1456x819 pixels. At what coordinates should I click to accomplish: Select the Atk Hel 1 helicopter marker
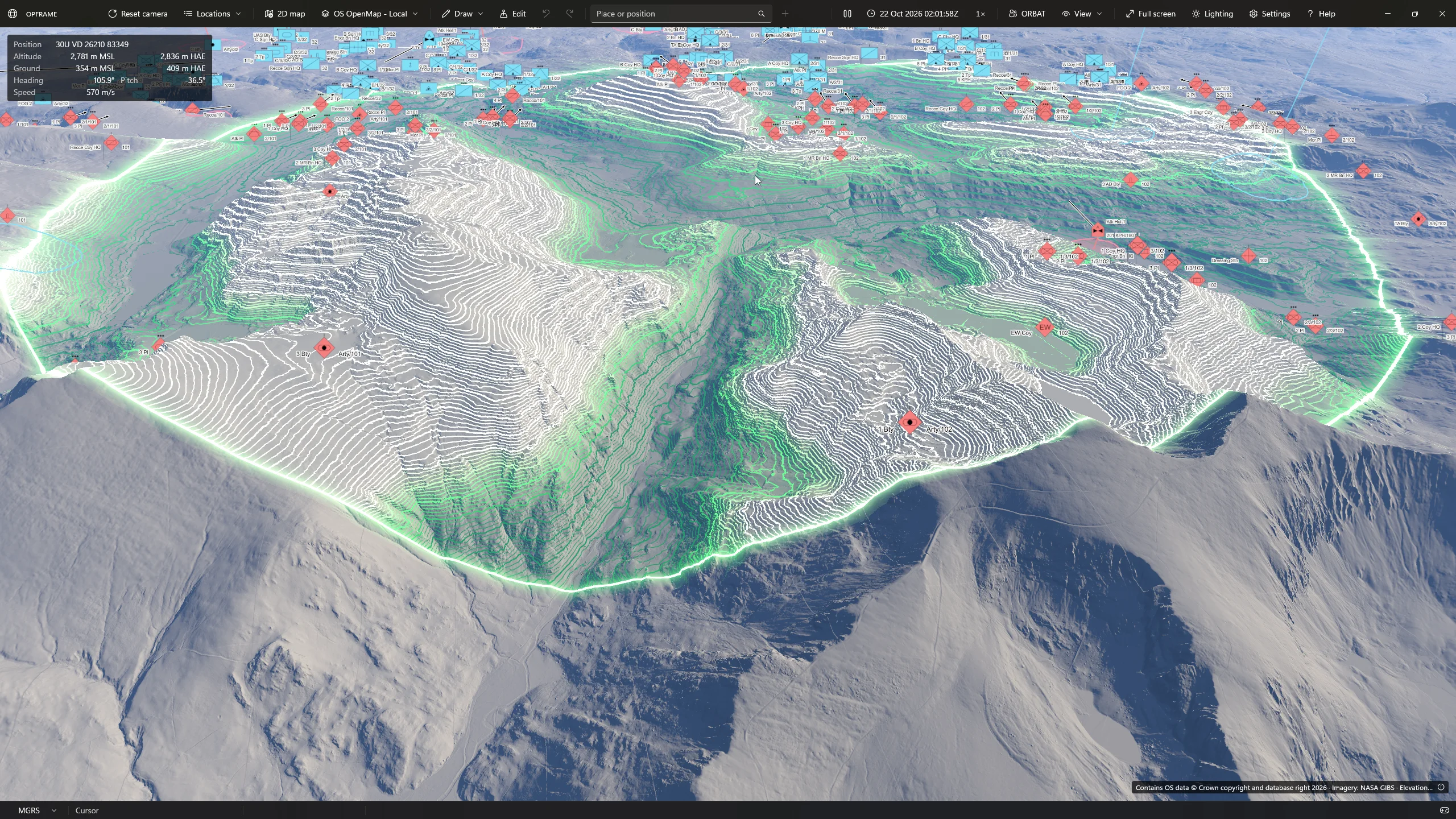(1098, 230)
